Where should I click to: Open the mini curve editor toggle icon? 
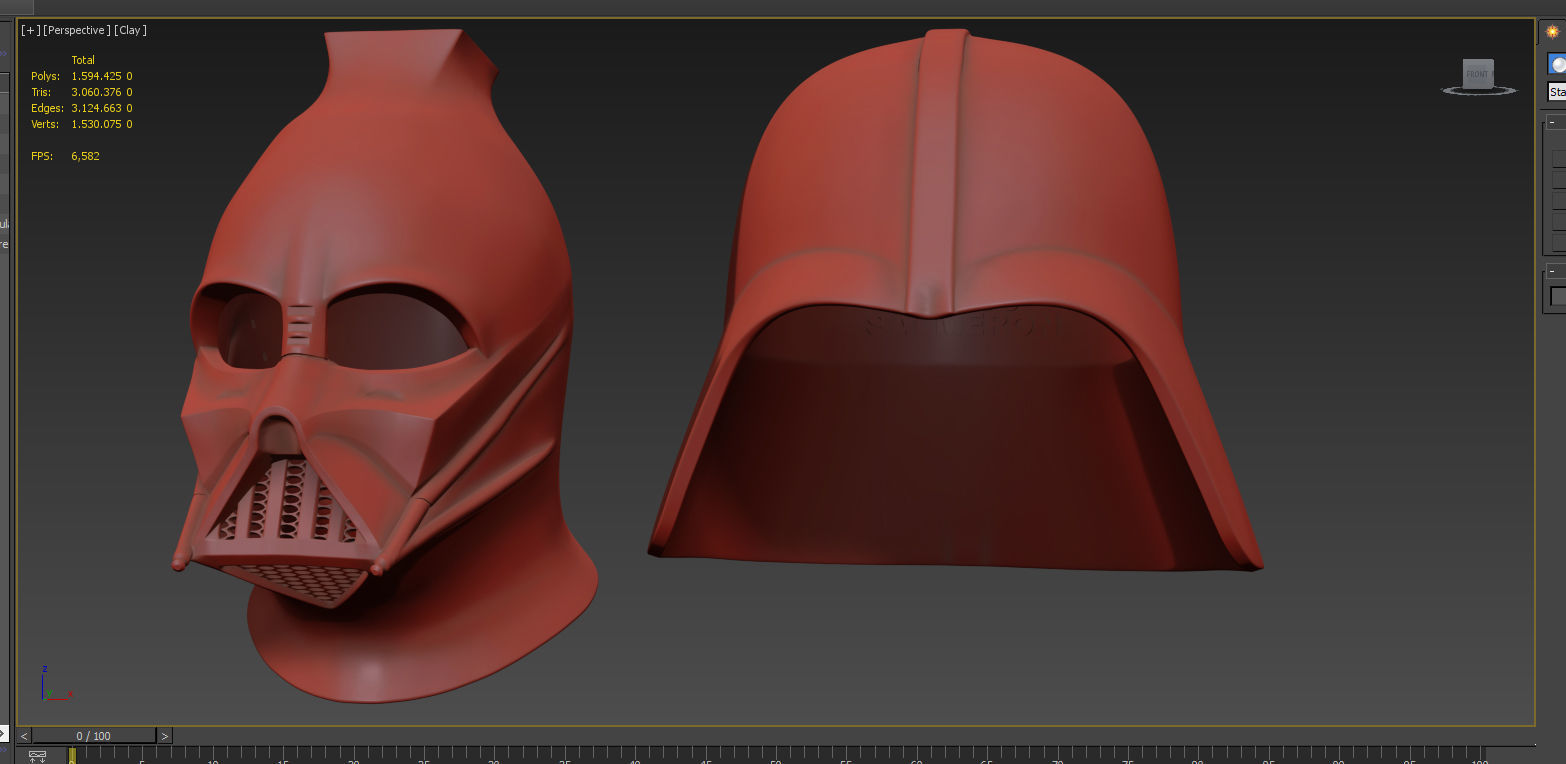38,756
